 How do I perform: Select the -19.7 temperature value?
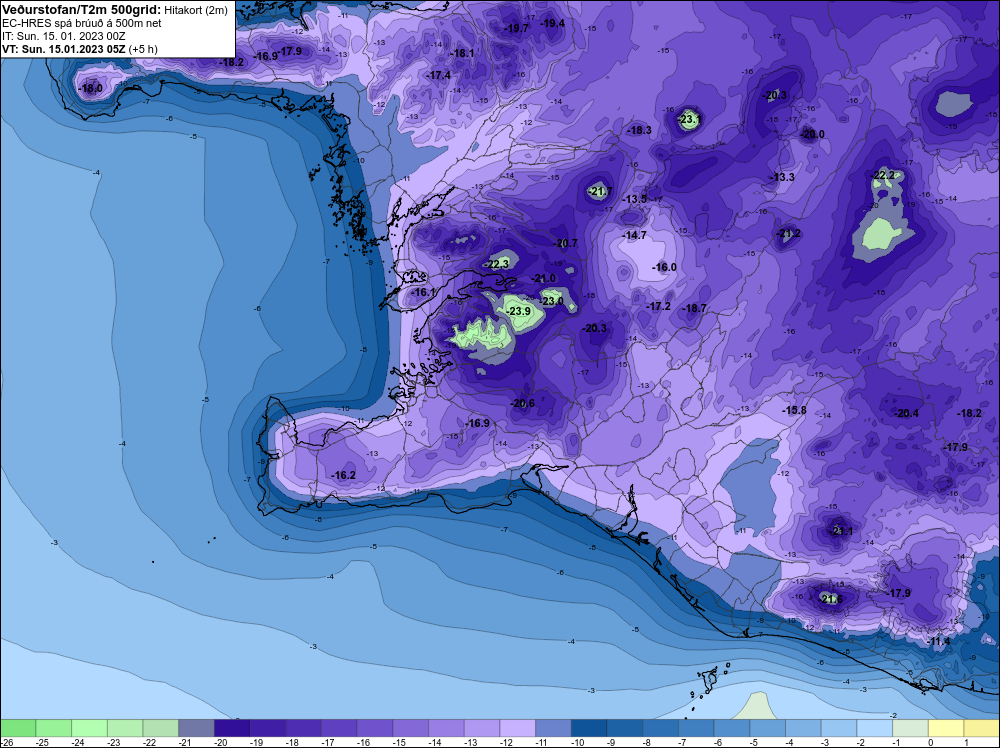click(517, 29)
